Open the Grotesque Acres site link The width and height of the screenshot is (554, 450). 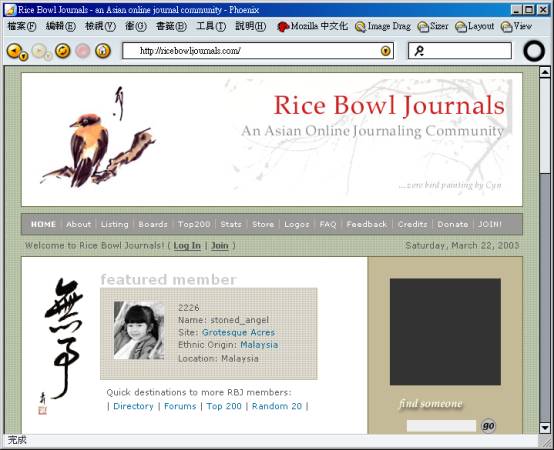click(x=238, y=332)
